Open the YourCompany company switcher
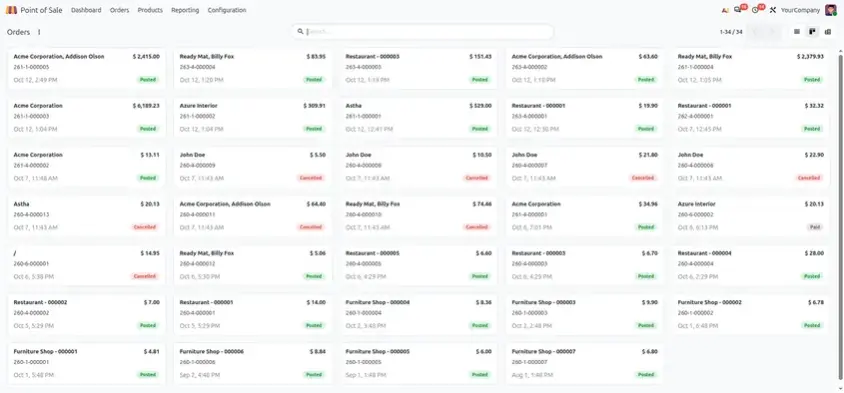This screenshot has height=393, width=844. click(800, 10)
